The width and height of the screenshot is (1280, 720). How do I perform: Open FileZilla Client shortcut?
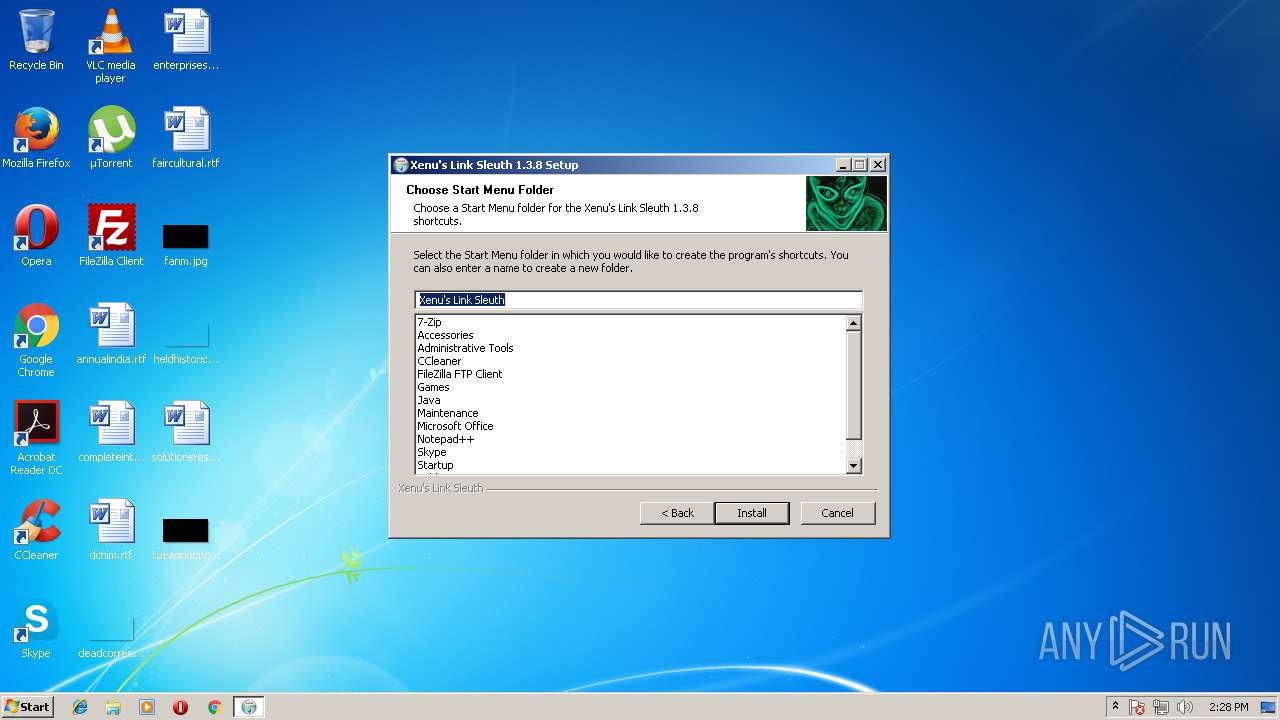point(111,236)
